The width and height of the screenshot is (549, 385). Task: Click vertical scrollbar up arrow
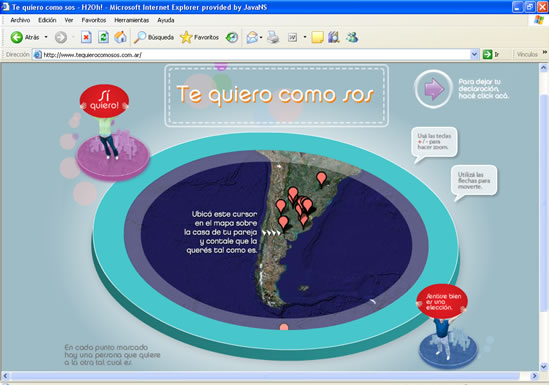point(543,68)
